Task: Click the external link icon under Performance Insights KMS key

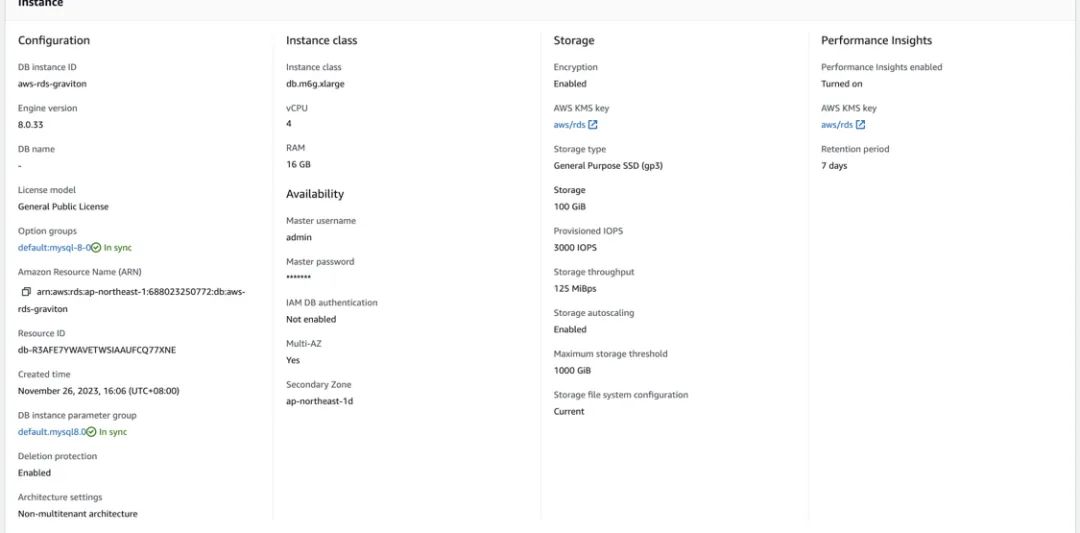Action: point(860,125)
